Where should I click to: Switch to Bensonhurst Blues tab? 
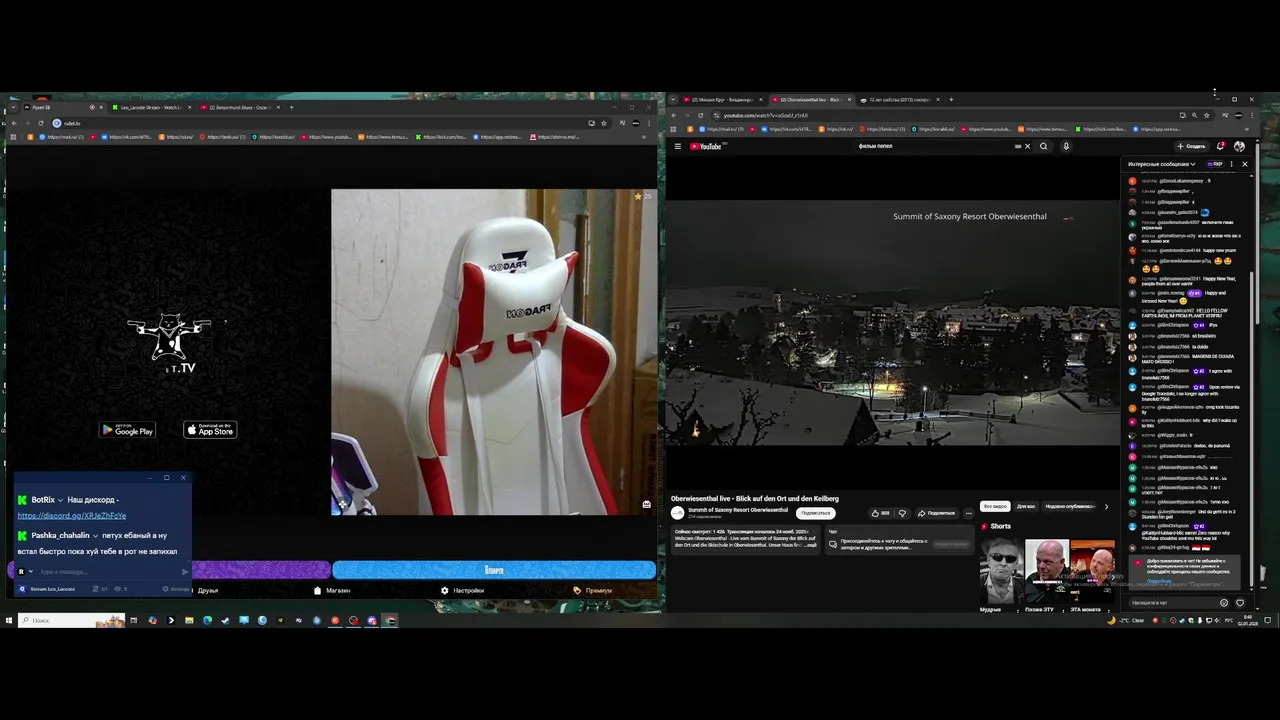240,107
